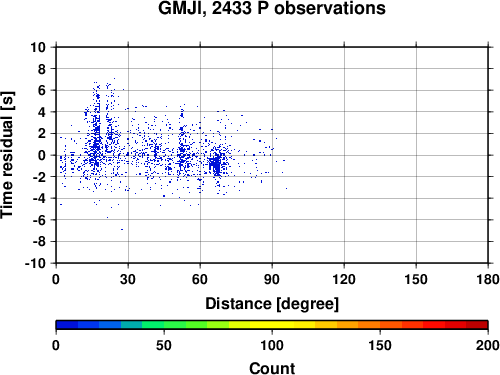This screenshot has width=500, height=375.
Task: Click the 'Count' colorbar label
Action: coord(272,368)
